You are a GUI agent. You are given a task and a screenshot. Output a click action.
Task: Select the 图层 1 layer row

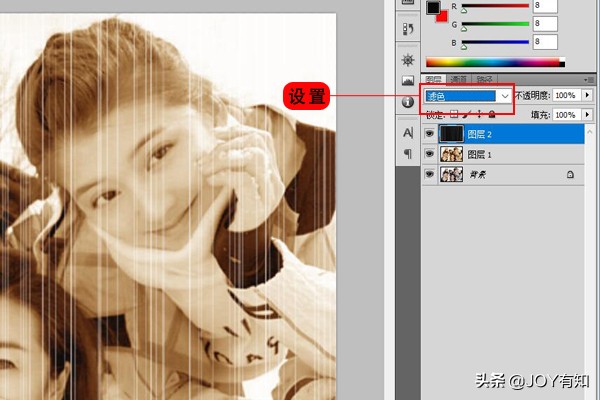[x=503, y=154]
